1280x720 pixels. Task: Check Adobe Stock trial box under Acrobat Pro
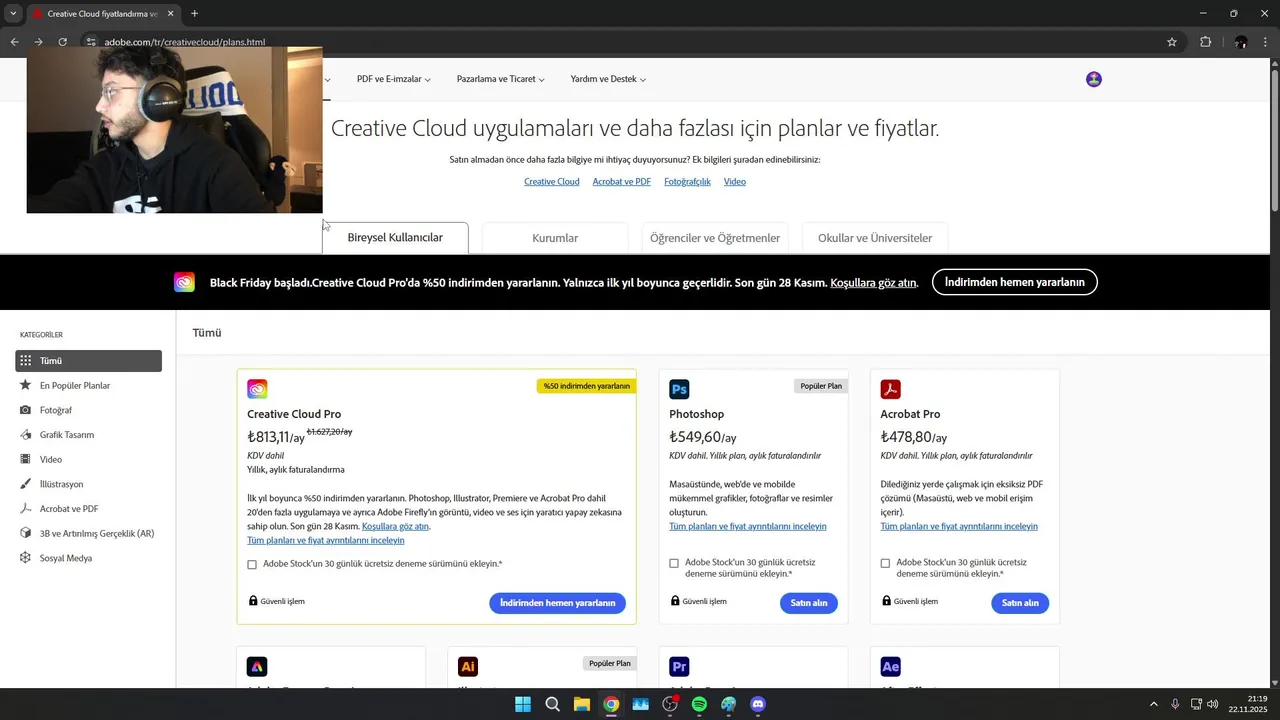click(x=885, y=563)
